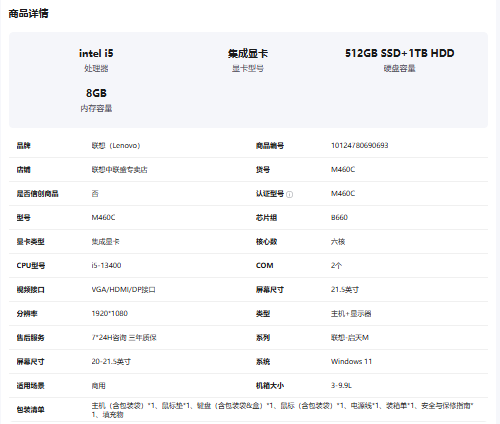Image resolution: width=500 pixels, height=424 pixels.
Task: Click the 认证型号 value M460C
Action: [343, 194]
